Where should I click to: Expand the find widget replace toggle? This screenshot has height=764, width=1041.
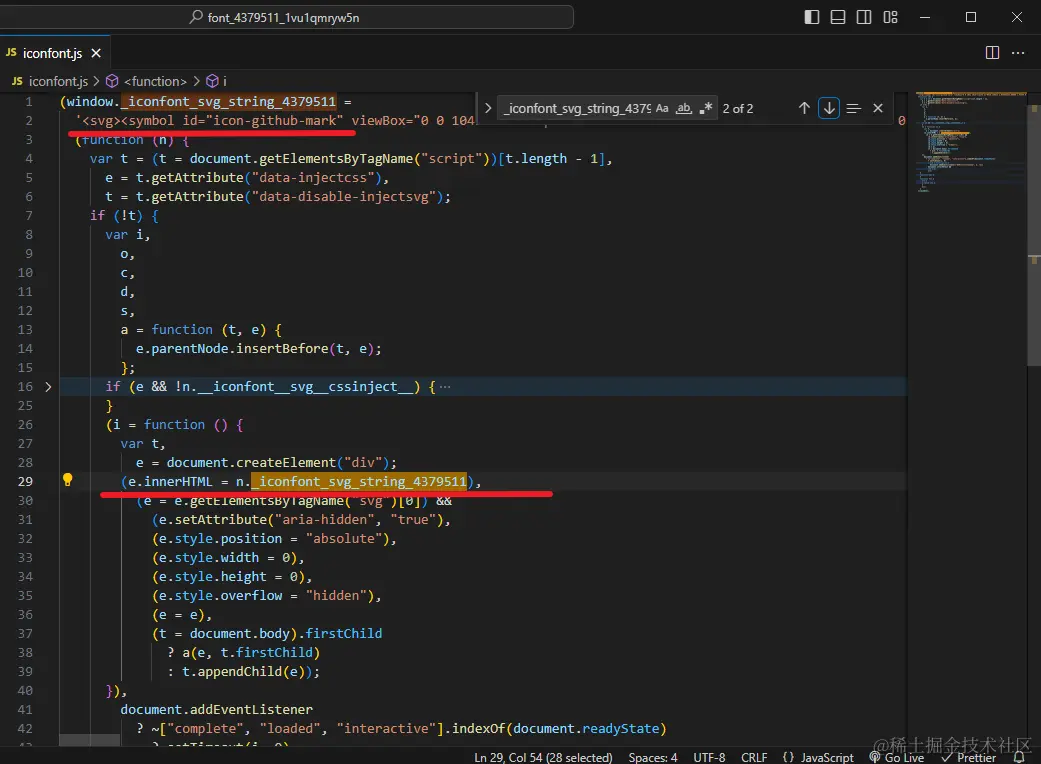(x=488, y=108)
